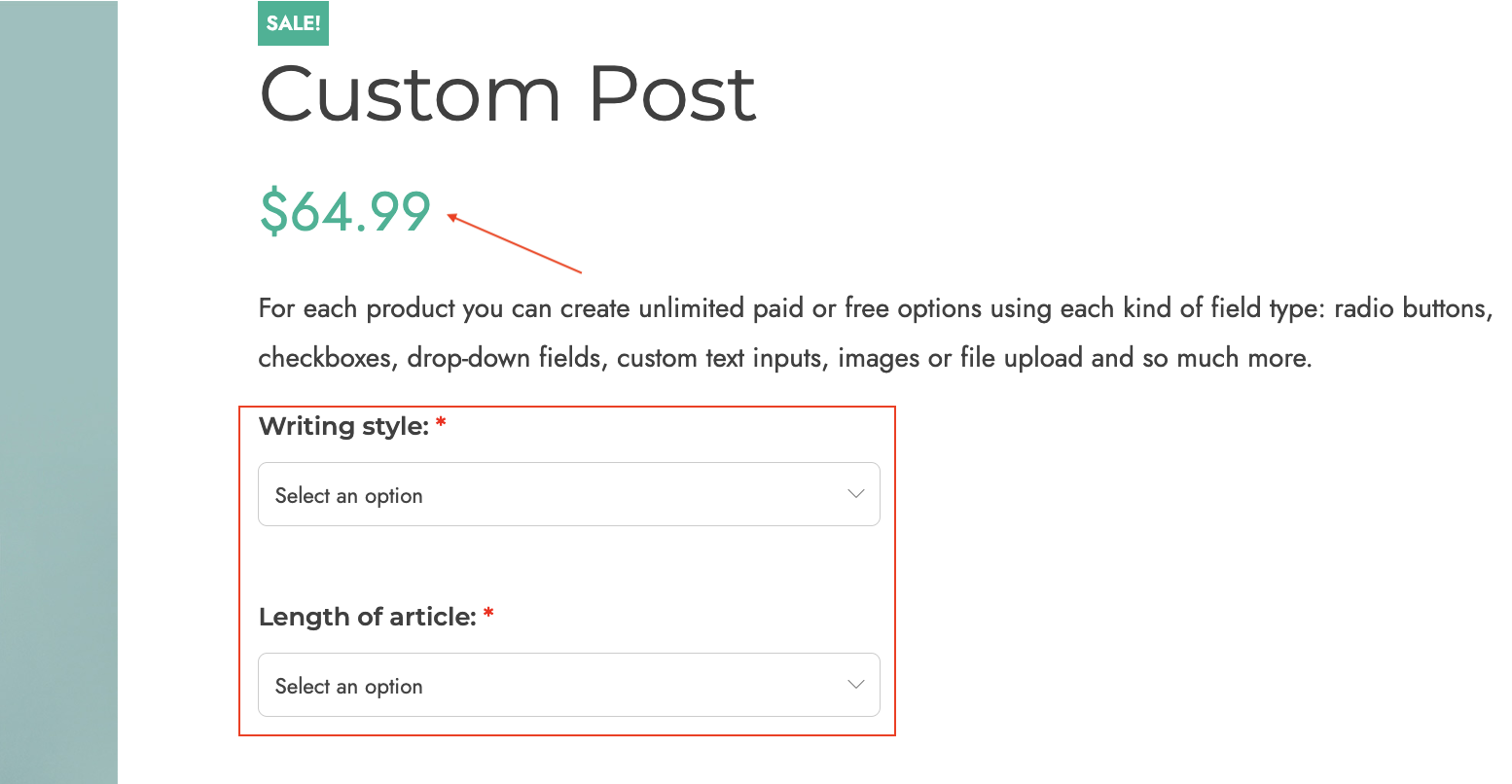Click the teal sidebar strip on left

click(58, 392)
